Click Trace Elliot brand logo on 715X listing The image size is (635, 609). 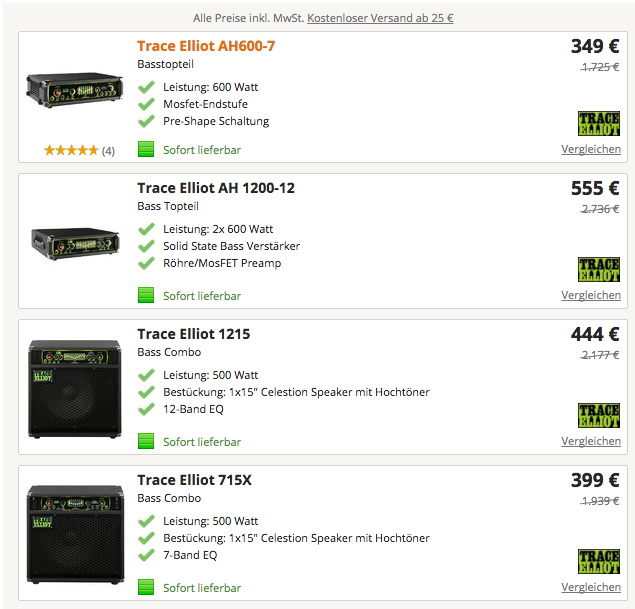[599, 562]
